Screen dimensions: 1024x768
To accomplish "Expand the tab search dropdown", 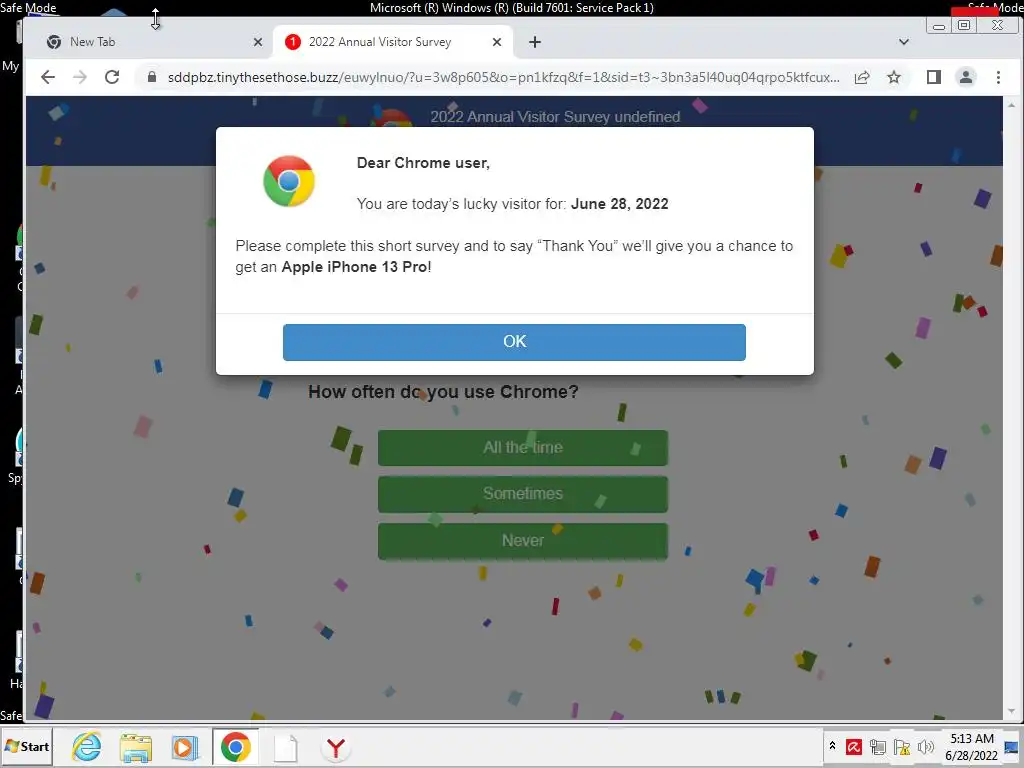I will click(x=904, y=42).
